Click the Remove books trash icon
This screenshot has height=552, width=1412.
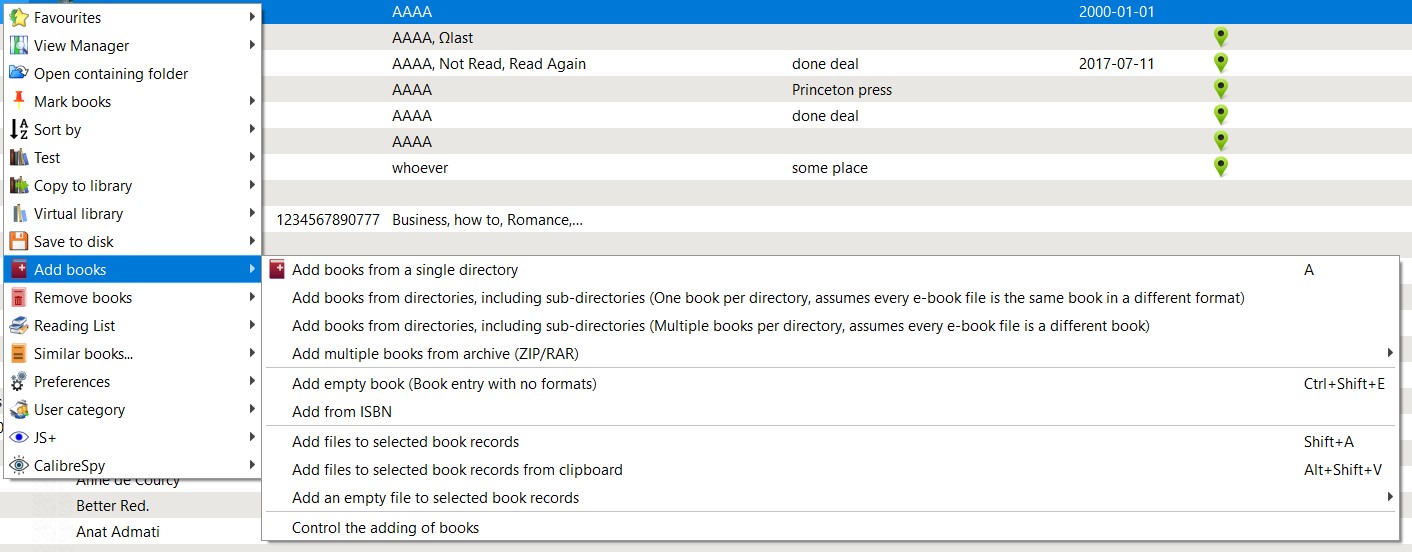click(18, 297)
